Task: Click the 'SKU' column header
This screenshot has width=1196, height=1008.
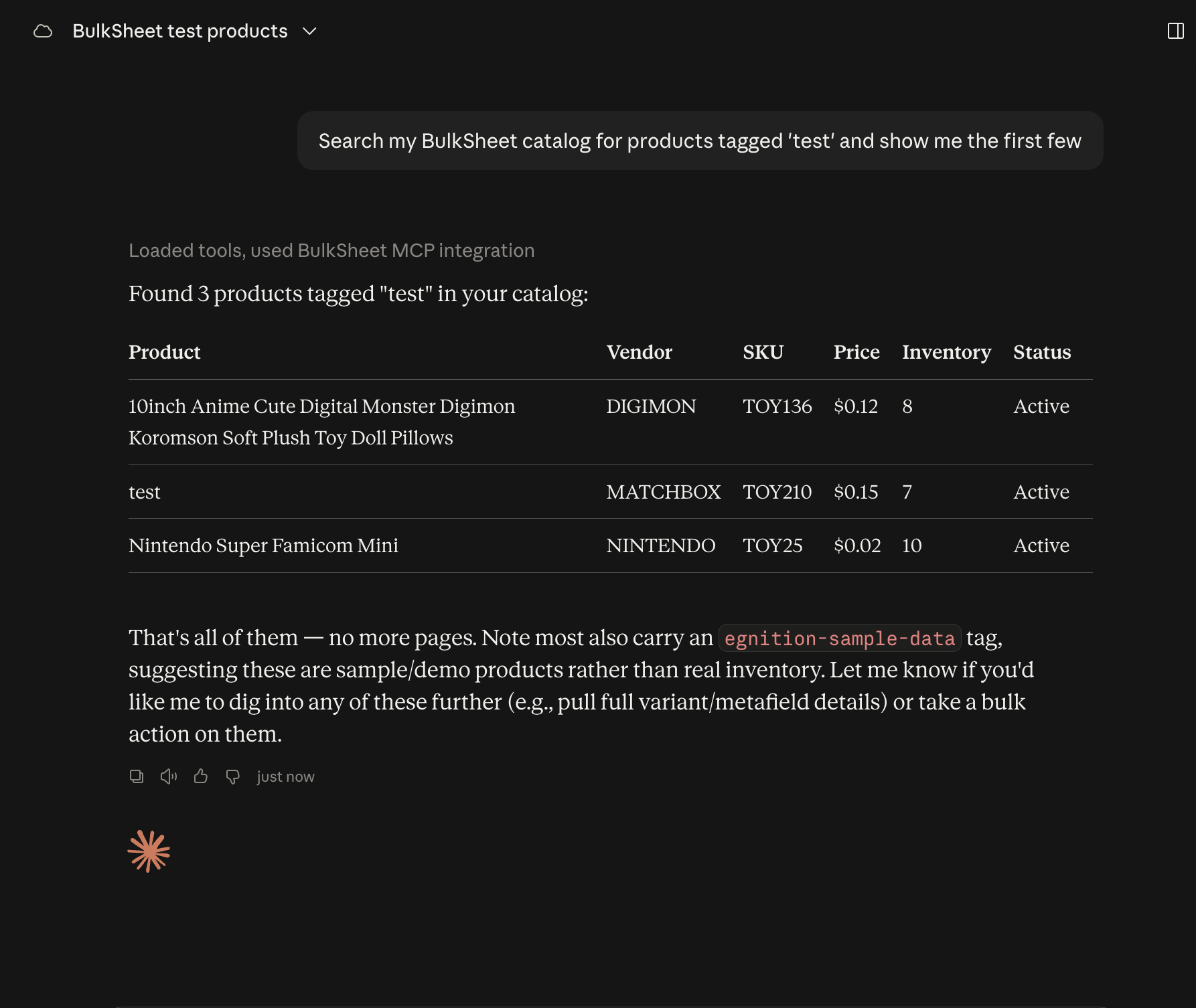Action: [x=763, y=352]
